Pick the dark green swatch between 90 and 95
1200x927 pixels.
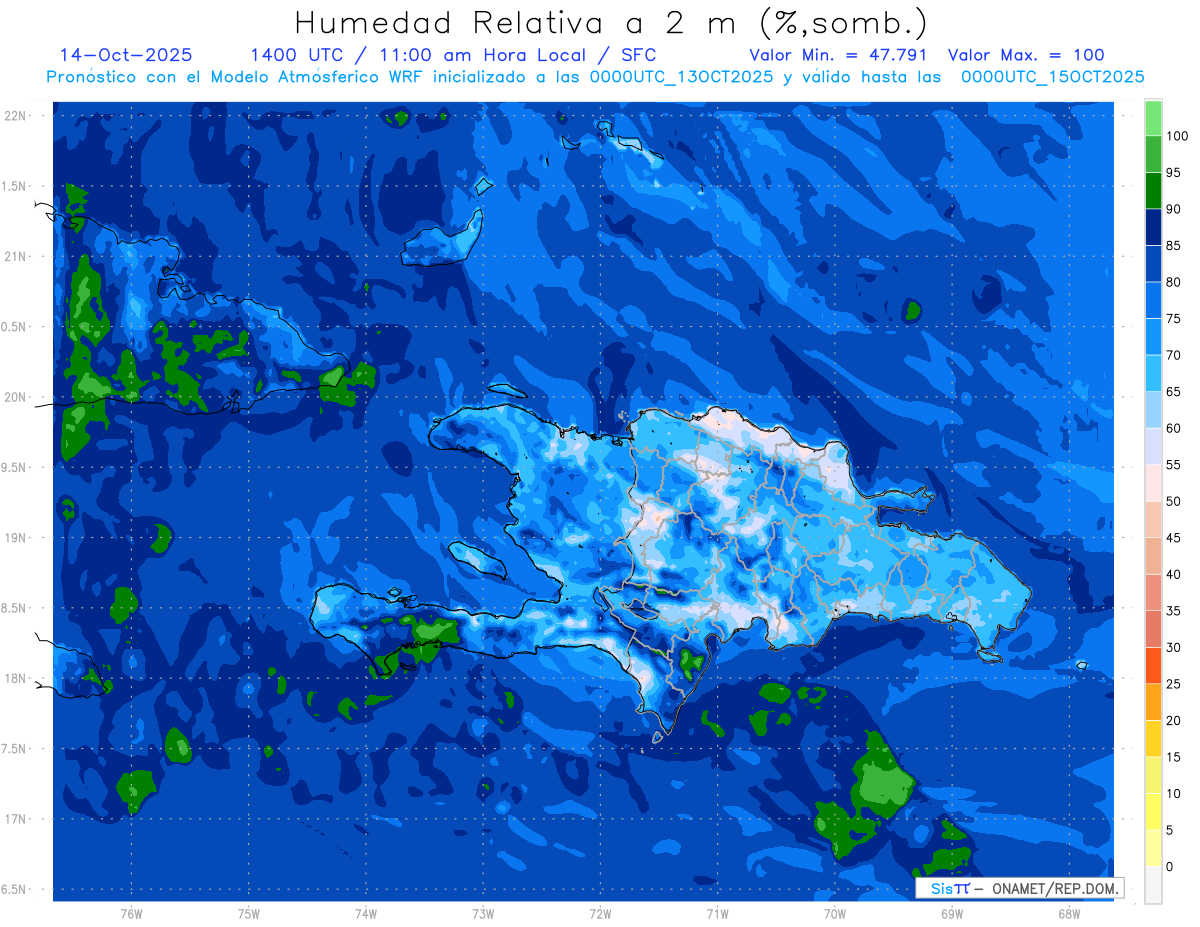pos(1153,190)
